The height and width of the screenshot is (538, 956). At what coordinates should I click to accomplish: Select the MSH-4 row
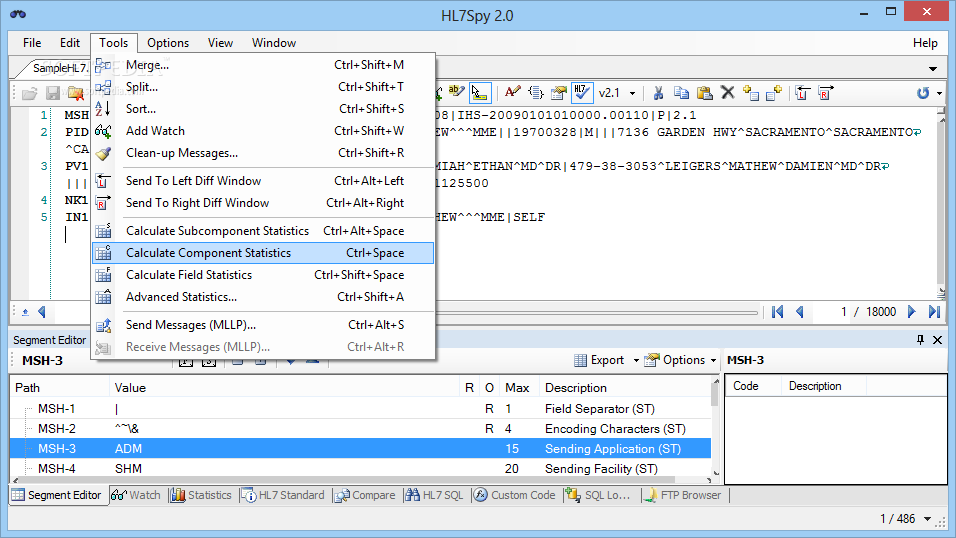tap(360, 468)
